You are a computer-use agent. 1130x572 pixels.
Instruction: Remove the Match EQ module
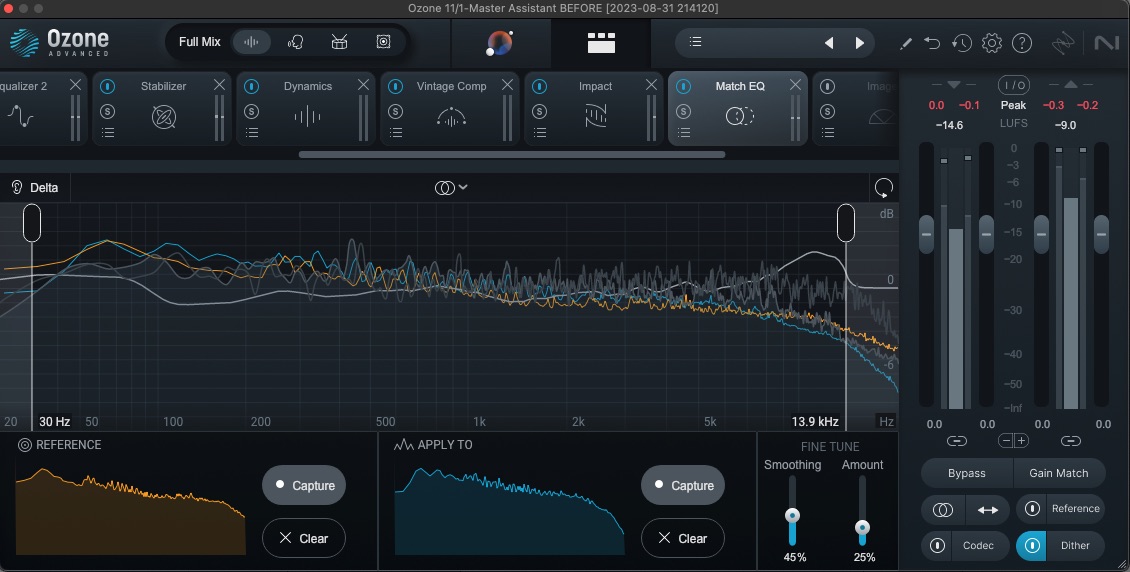tap(795, 85)
